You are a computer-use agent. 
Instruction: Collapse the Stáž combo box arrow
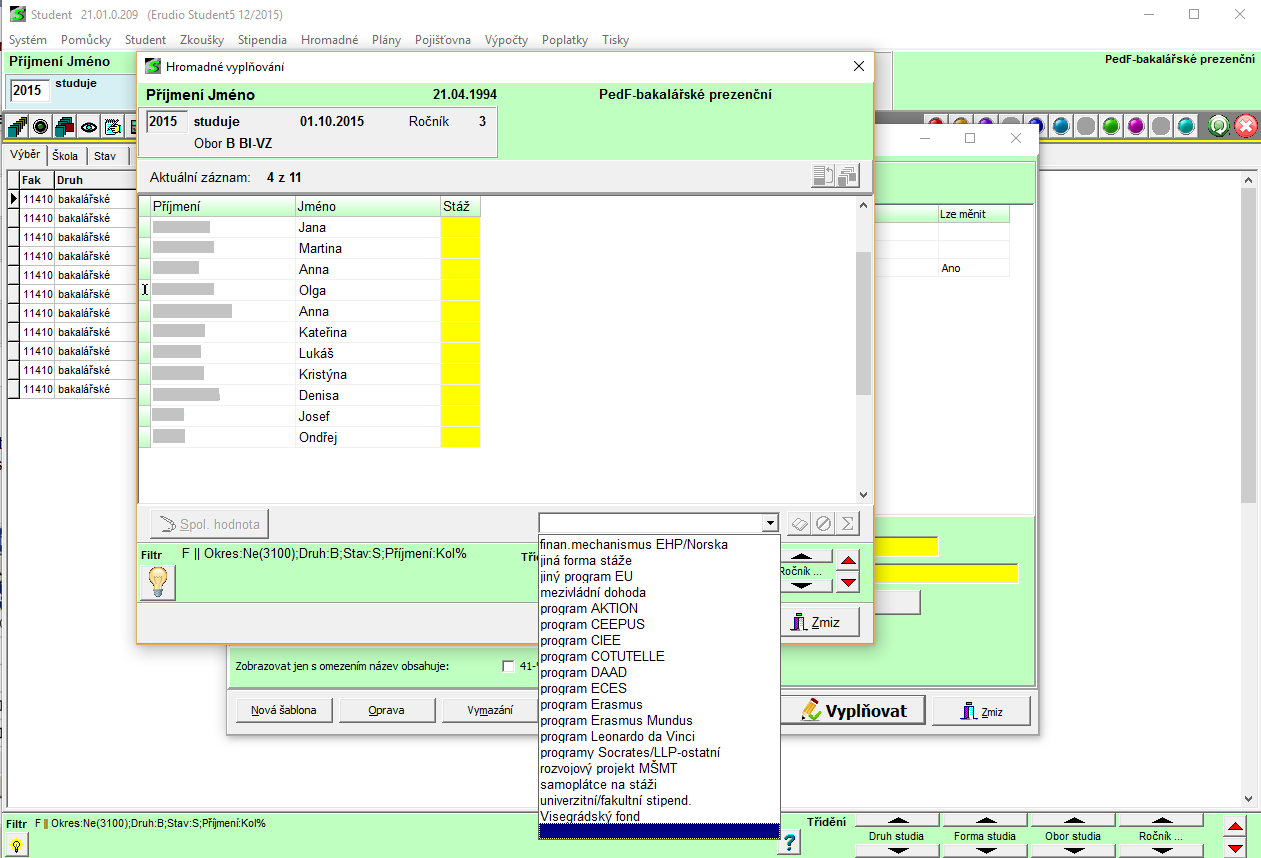pyautogui.click(x=768, y=523)
